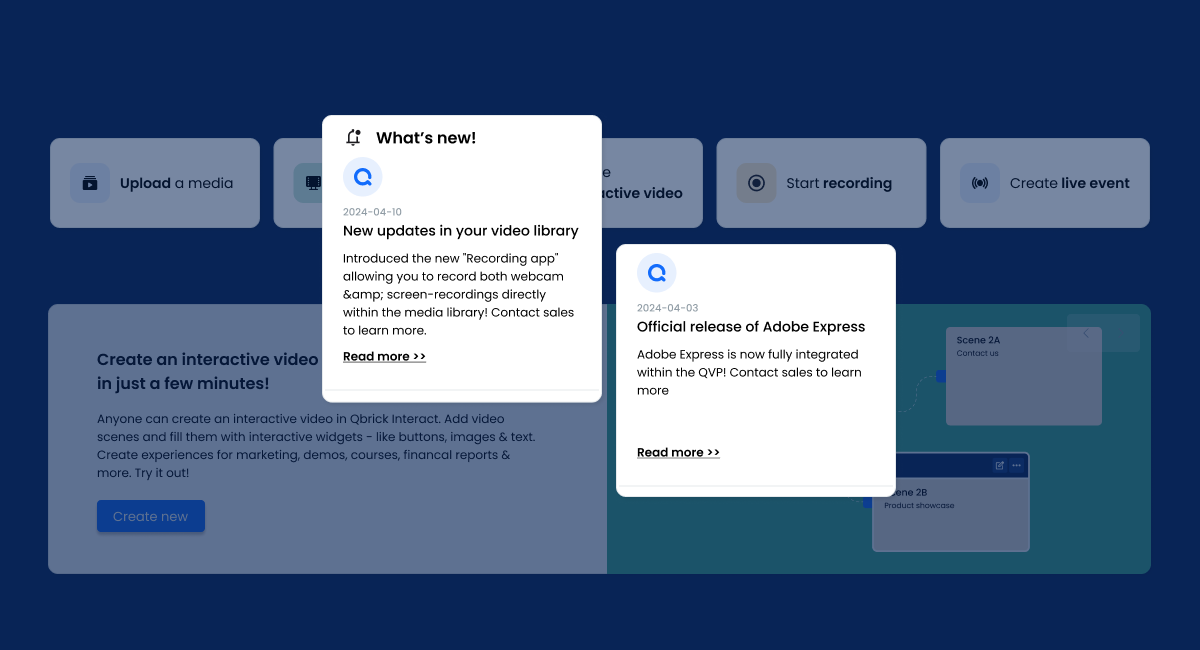Click the notification bell in What's new panel
This screenshot has width=1200, height=650.
[x=352, y=137]
